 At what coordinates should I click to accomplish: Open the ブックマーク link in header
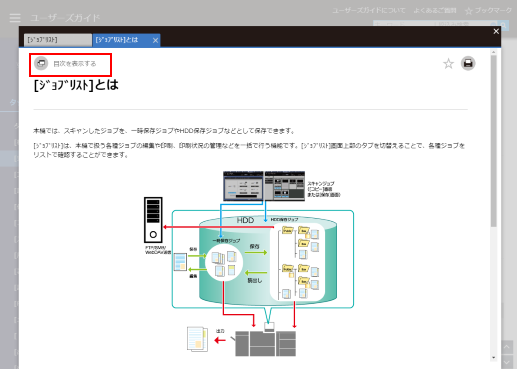pyautogui.click(x=489, y=11)
